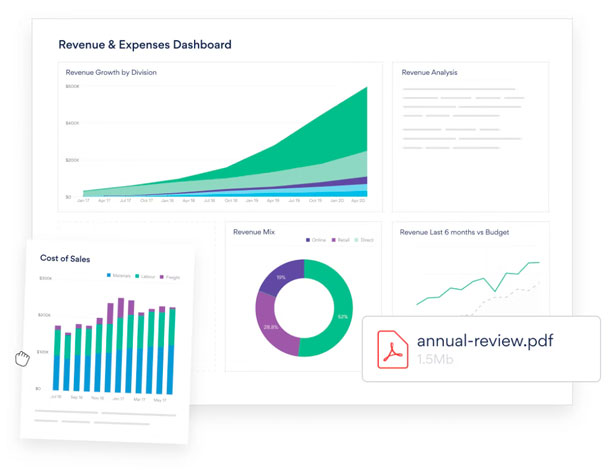Image resolution: width=612 pixels, height=472 pixels.
Task: Open the annual-review.pdf file icon
Action: click(392, 349)
